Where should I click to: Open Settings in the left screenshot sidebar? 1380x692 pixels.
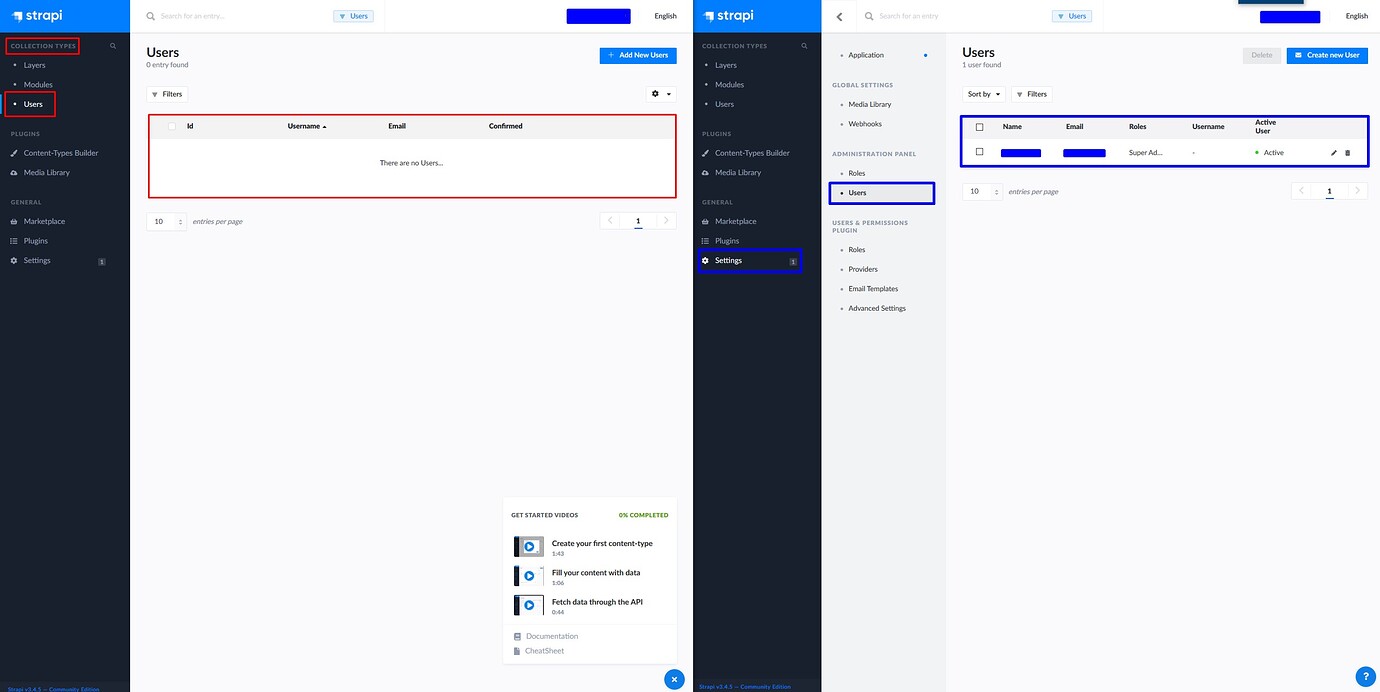pos(37,260)
